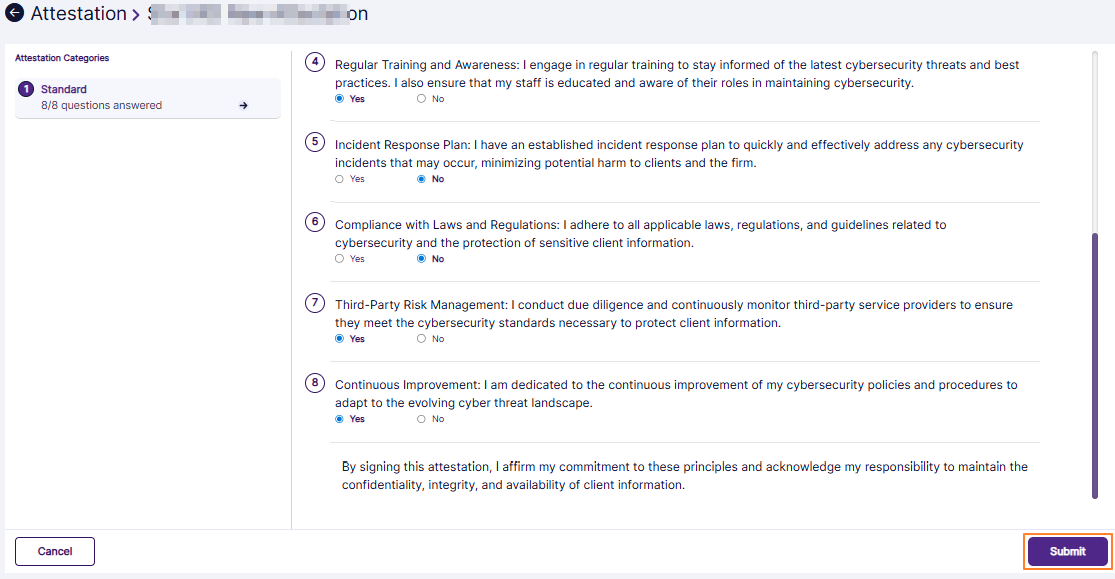Select Yes for Incident Response Plan

tap(339, 178)
